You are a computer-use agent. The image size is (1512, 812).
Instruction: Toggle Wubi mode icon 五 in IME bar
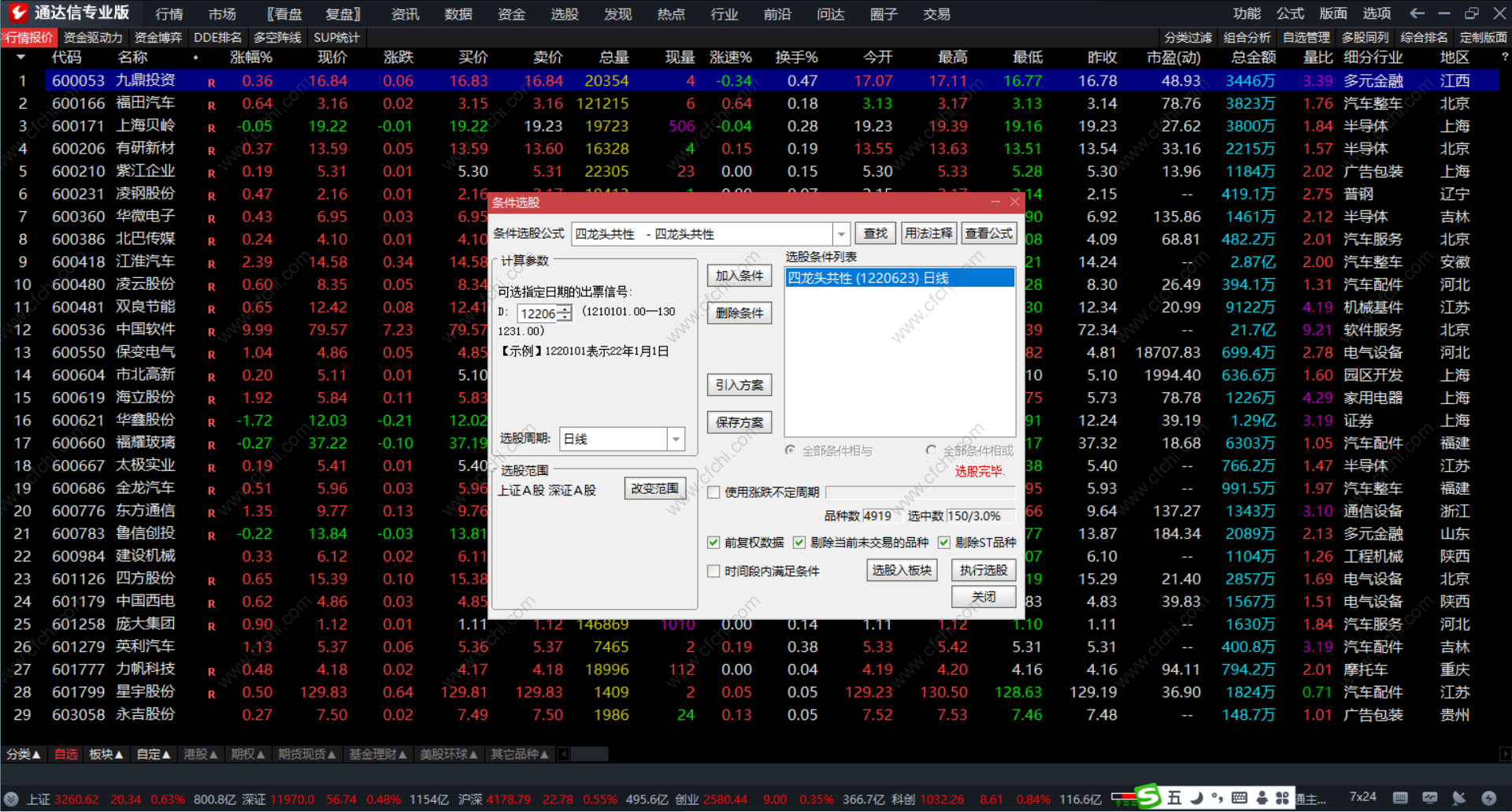tap(1174, 798)
